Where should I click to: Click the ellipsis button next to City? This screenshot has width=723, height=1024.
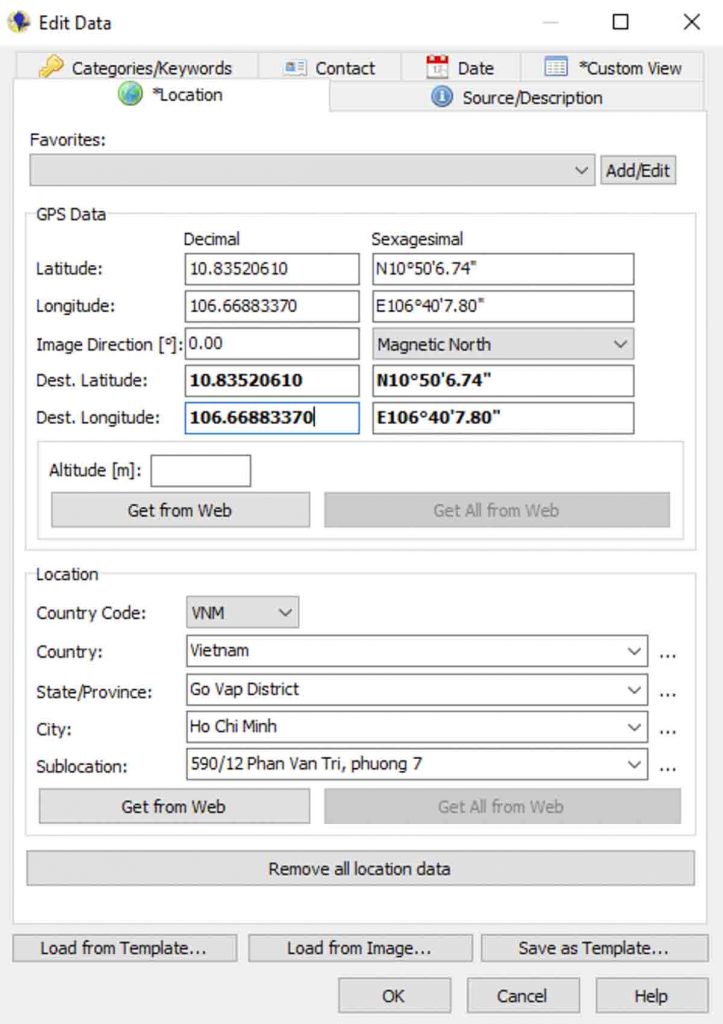coord(667,731)
